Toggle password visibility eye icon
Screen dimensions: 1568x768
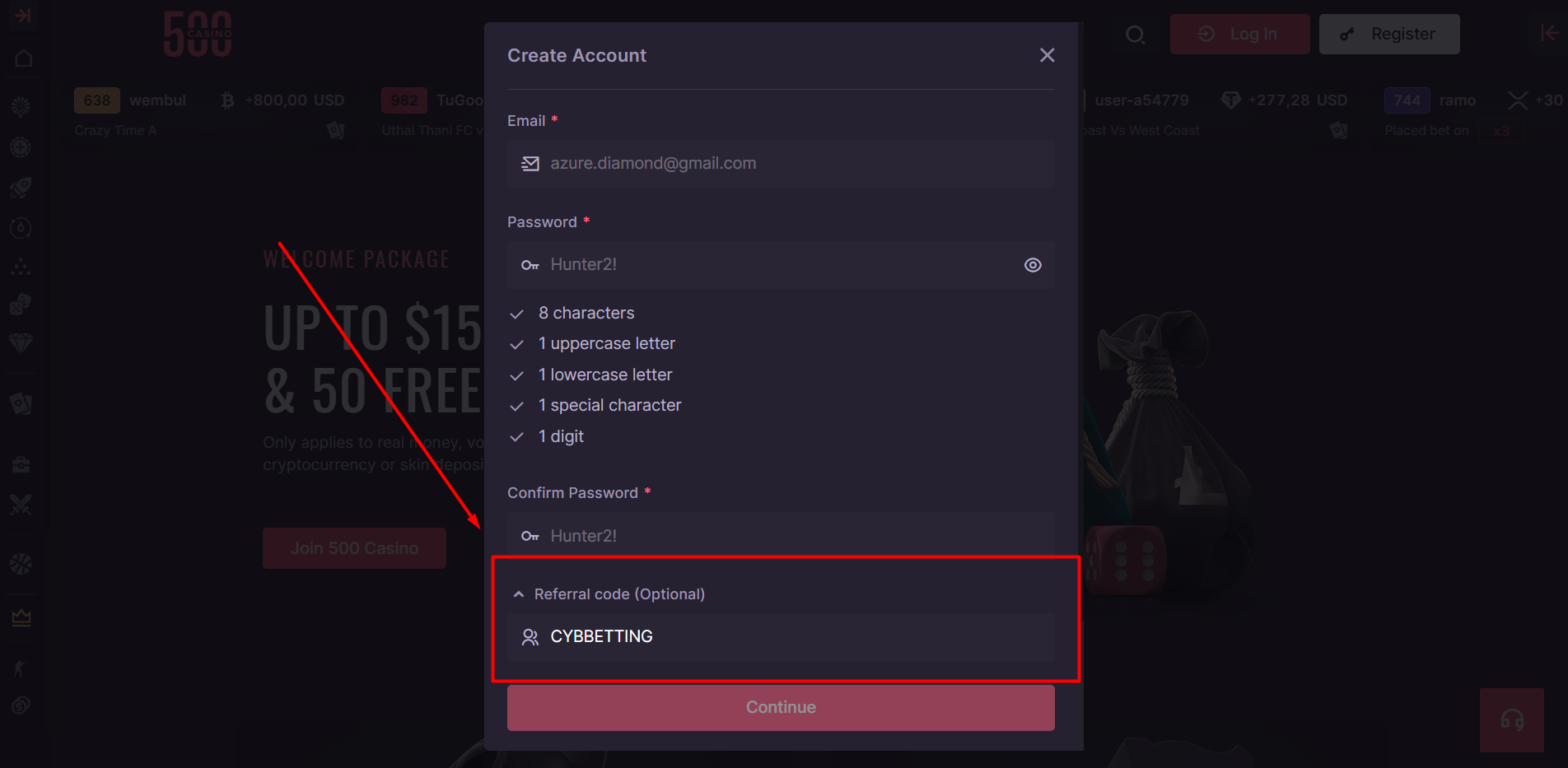coord(1032,265)
